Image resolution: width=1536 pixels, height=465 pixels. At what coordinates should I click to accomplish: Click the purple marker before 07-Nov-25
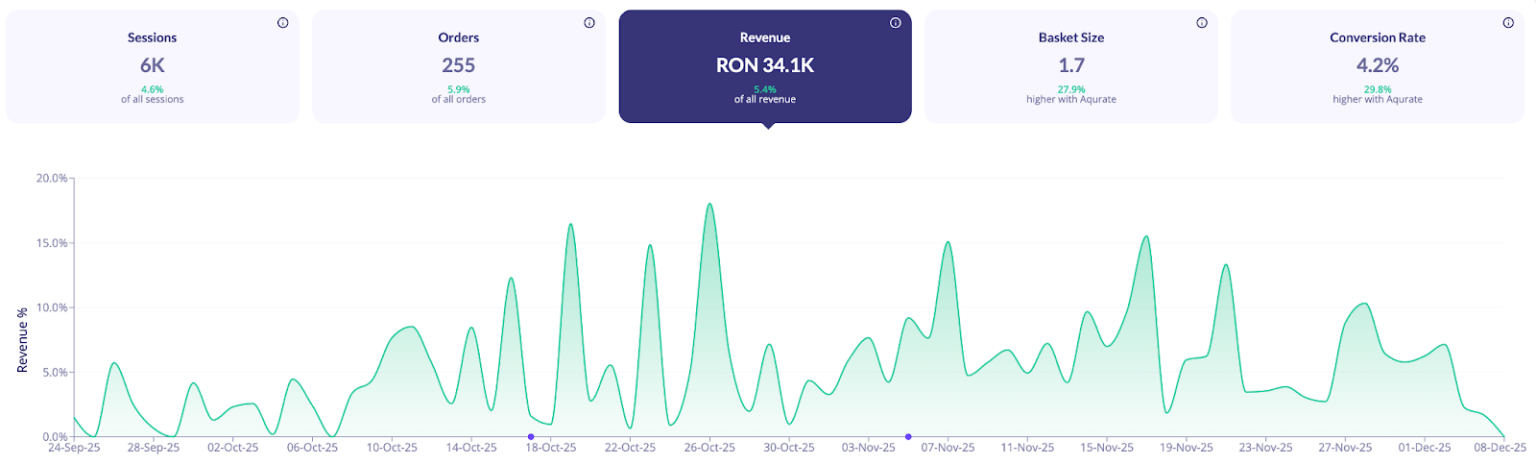pyautogui.click(x=908, y=437)
